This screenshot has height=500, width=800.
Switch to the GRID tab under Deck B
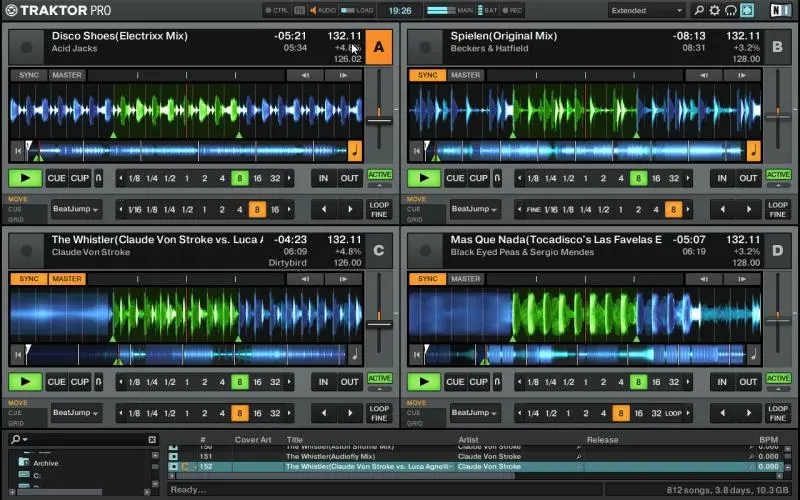pos(414,218)
